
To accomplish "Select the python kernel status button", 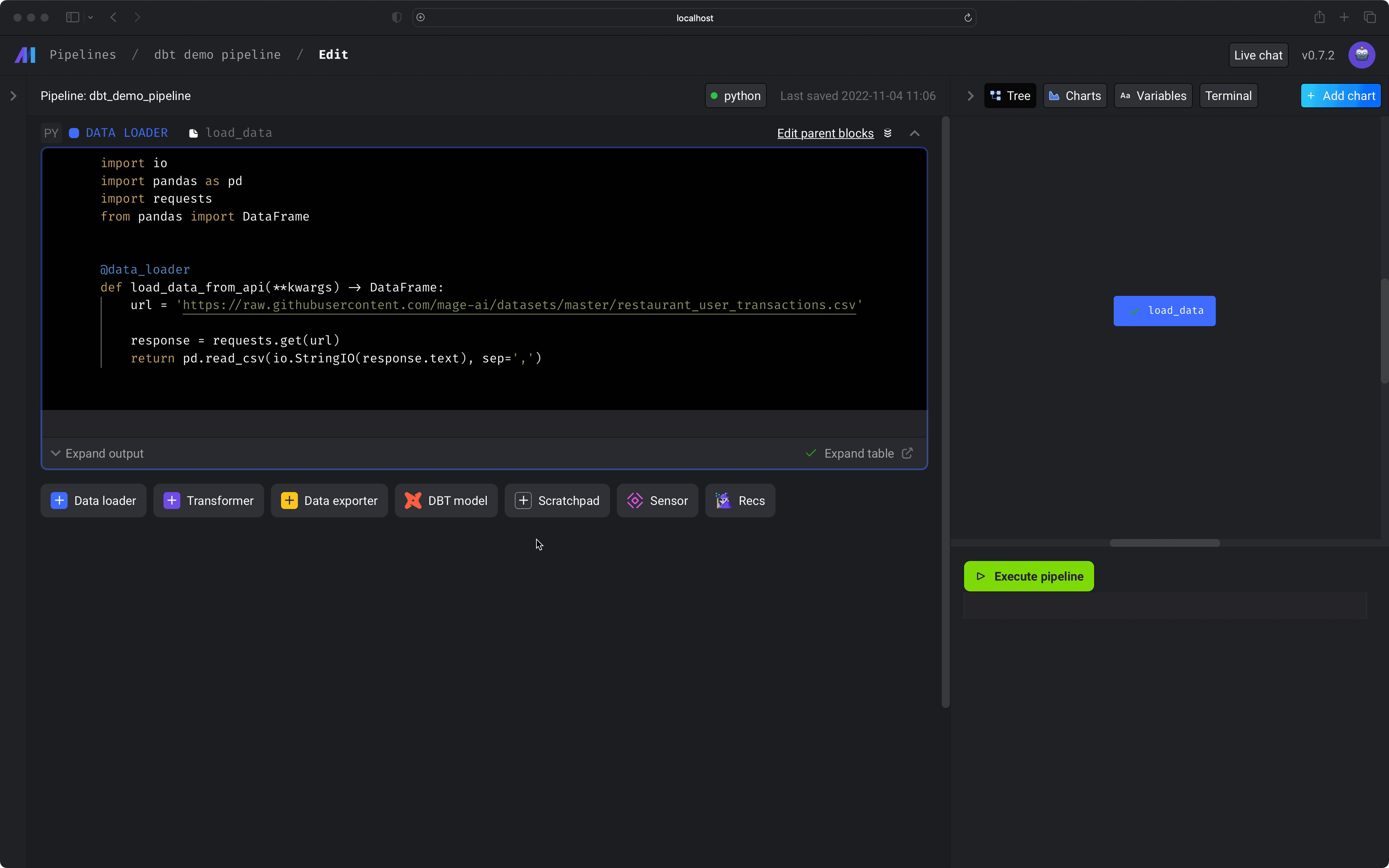I will [735, 96].
